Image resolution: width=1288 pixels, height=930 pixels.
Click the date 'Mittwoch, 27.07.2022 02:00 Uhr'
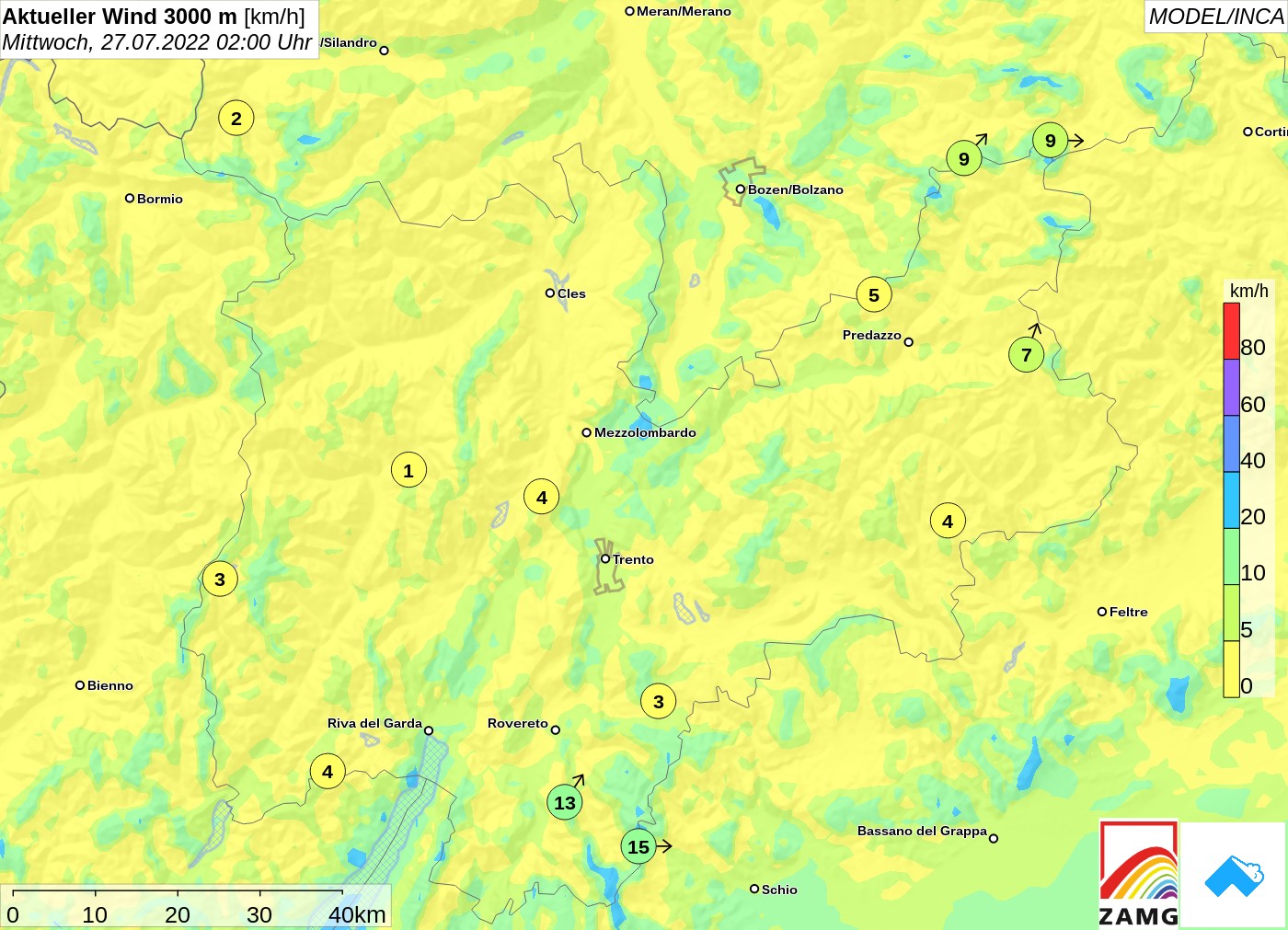[157, 42]
